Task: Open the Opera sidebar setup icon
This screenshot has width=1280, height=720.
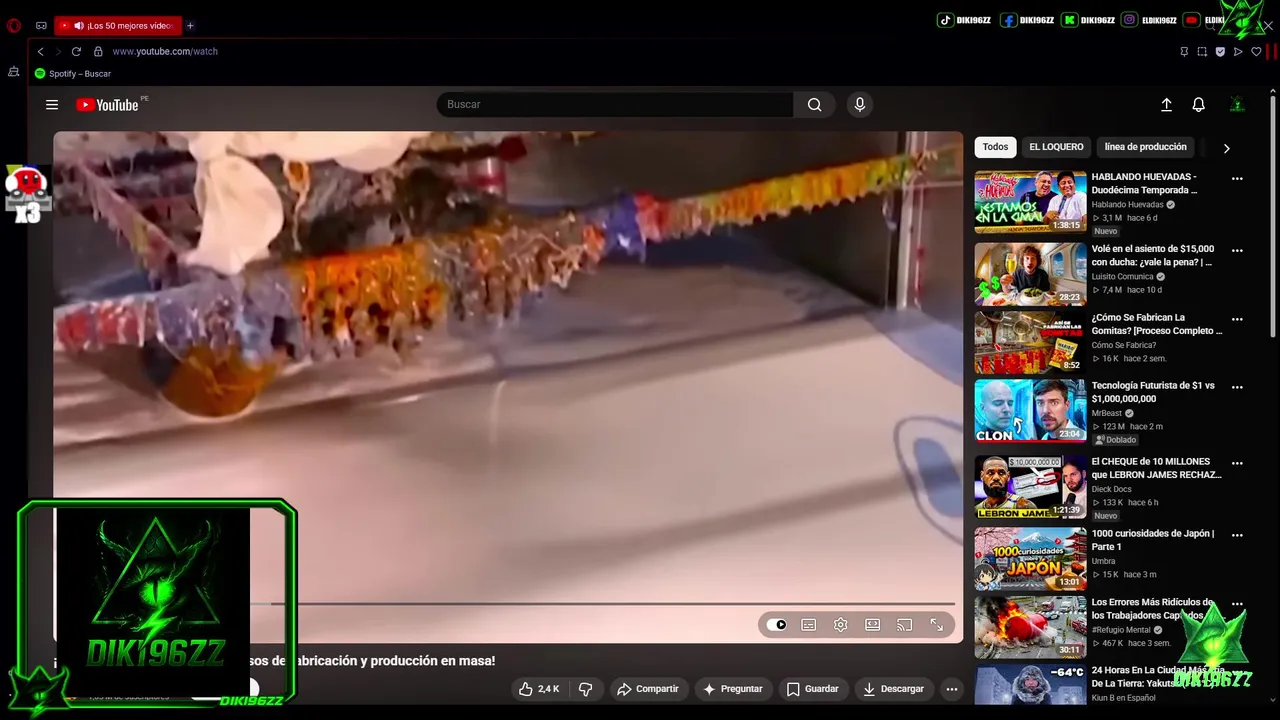Action: [x=13, y=72]
